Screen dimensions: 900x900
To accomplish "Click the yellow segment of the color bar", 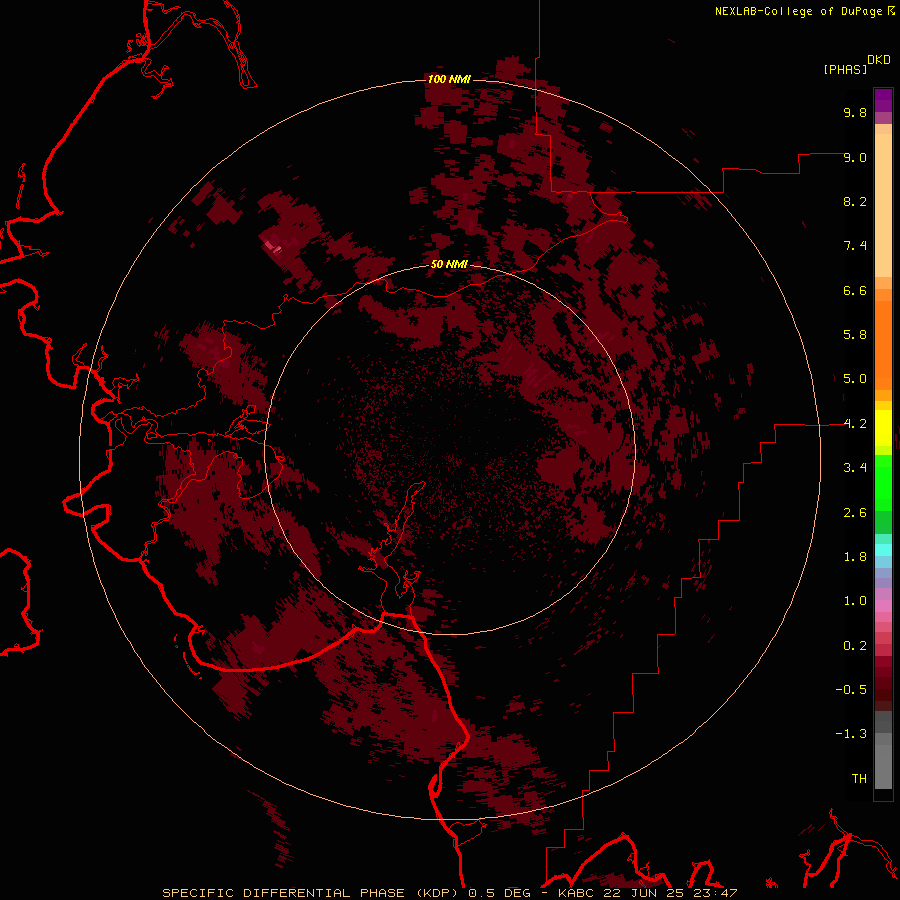I will tap(883, 428).
